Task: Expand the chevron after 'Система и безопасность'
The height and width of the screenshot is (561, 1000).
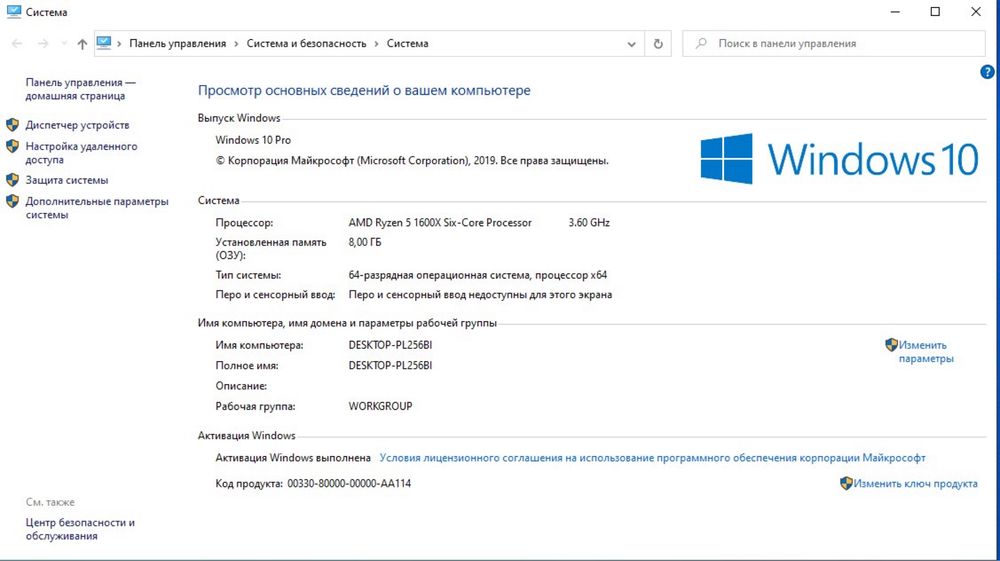Action: 376,43
